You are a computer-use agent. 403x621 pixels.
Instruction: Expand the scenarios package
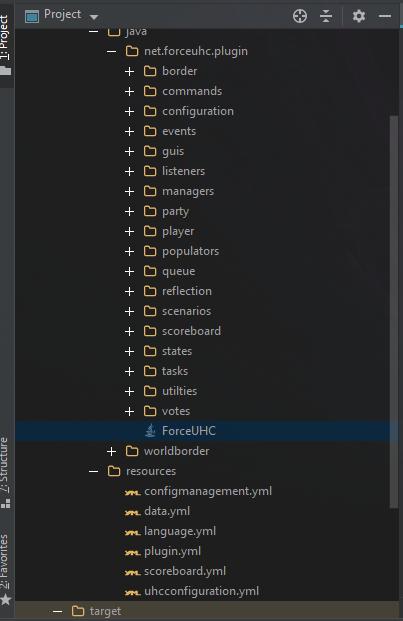click(x=129, y=312)
